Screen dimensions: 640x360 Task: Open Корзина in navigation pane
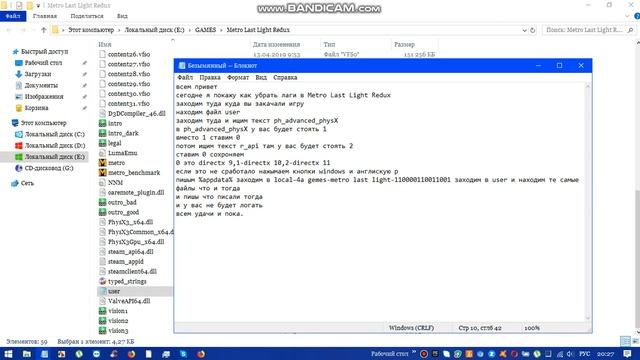pos(36,108)
